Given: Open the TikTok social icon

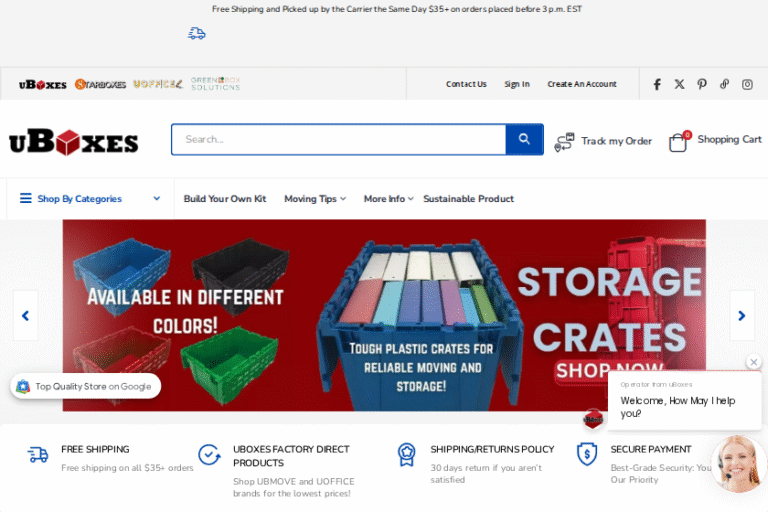Looking at the screenshot, I should (x=724, y=84).
